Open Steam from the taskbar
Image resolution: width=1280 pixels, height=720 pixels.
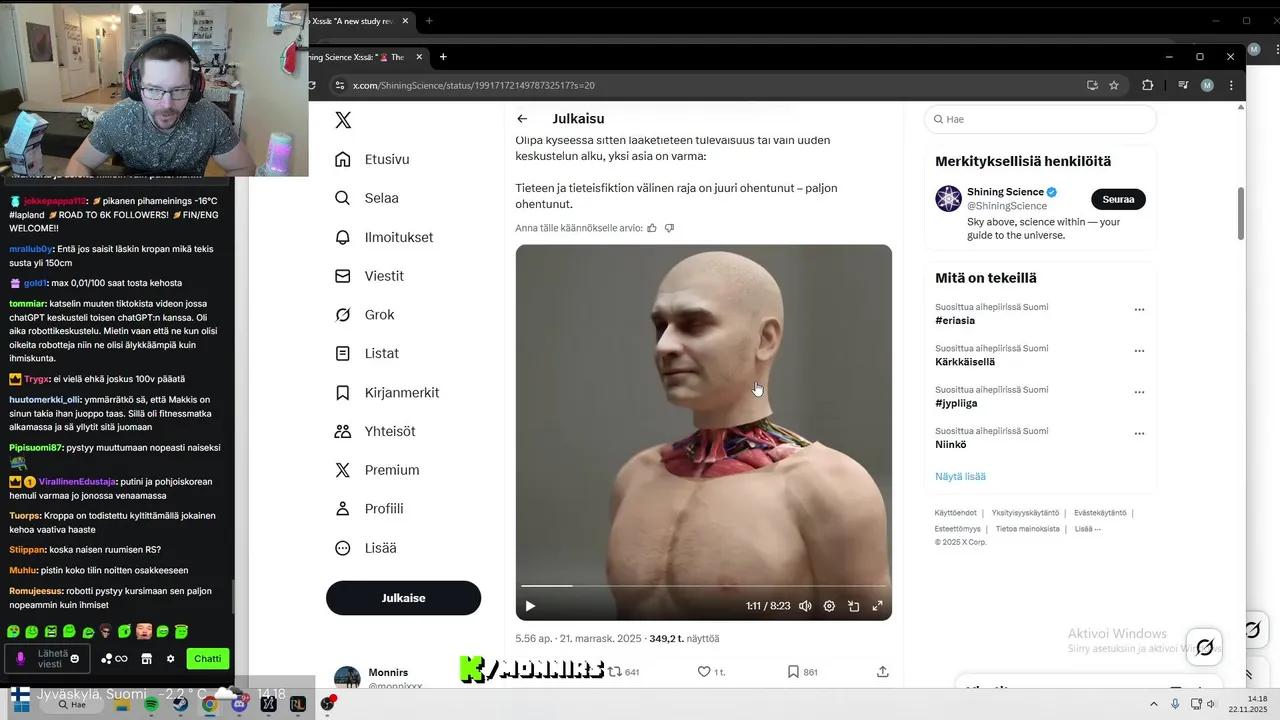tap(180, 705)
